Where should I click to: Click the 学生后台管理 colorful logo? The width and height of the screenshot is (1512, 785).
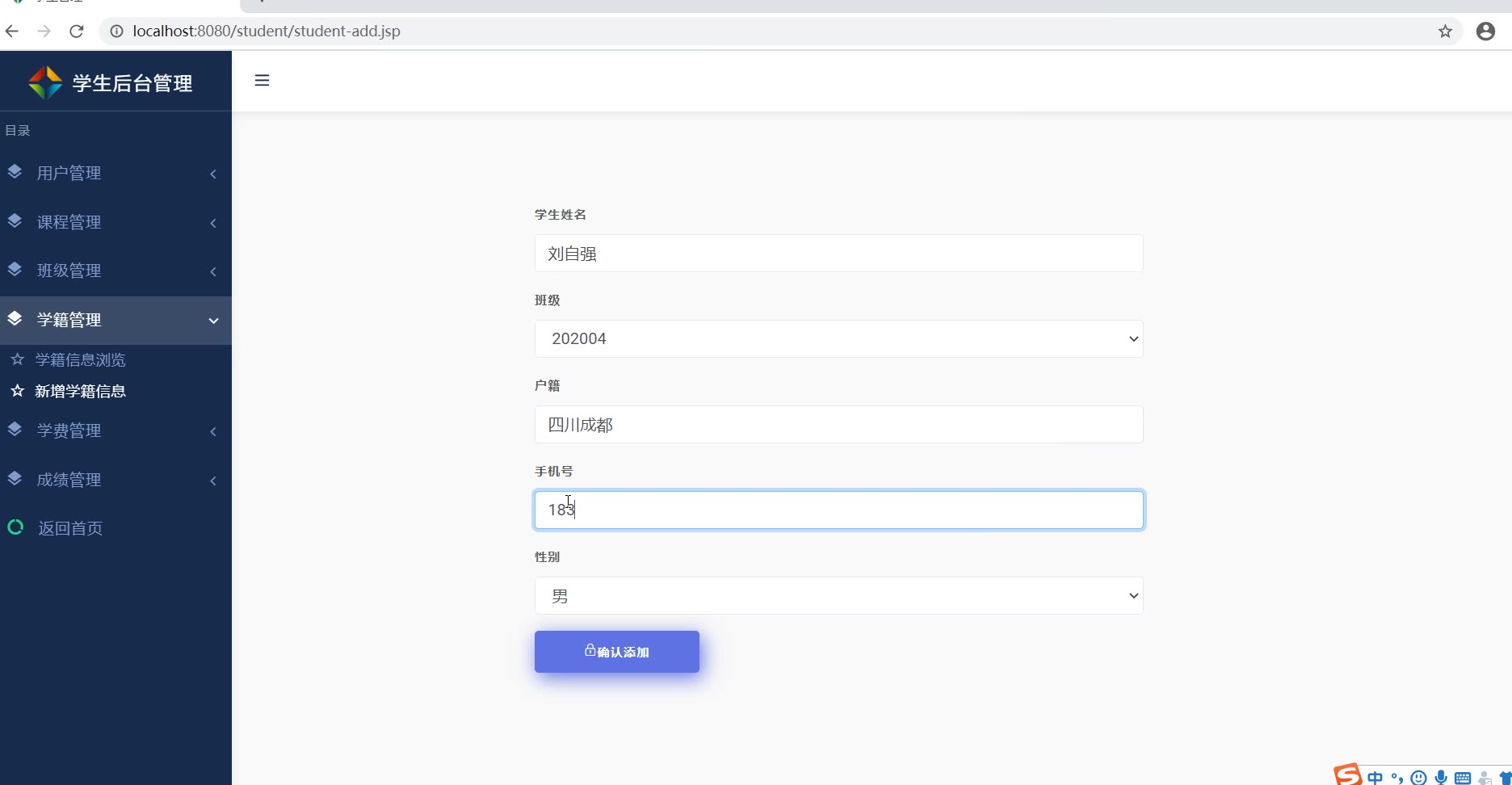click(x=45, y=82)
